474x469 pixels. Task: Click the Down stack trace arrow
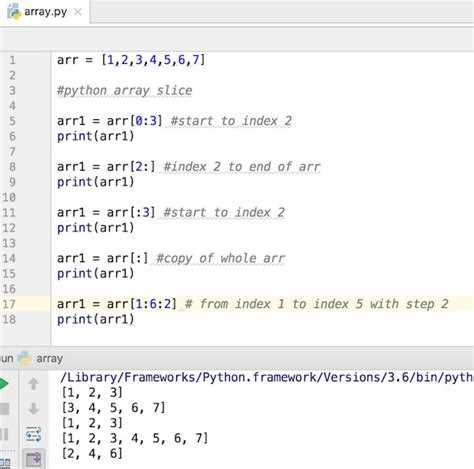coord(33,409)
